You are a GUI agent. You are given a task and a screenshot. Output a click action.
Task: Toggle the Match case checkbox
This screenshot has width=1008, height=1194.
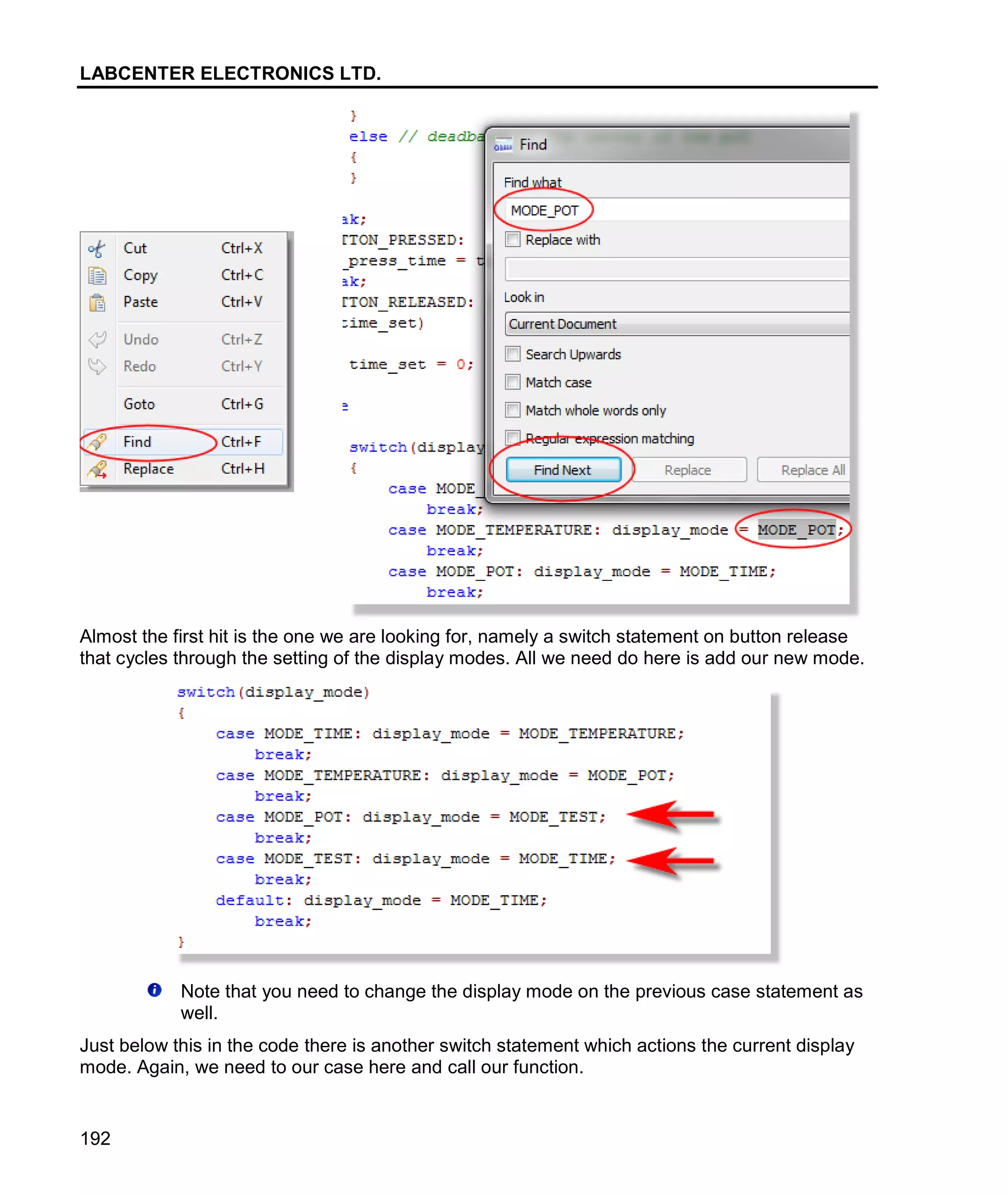pyautogui.click(x=512, y=383)
